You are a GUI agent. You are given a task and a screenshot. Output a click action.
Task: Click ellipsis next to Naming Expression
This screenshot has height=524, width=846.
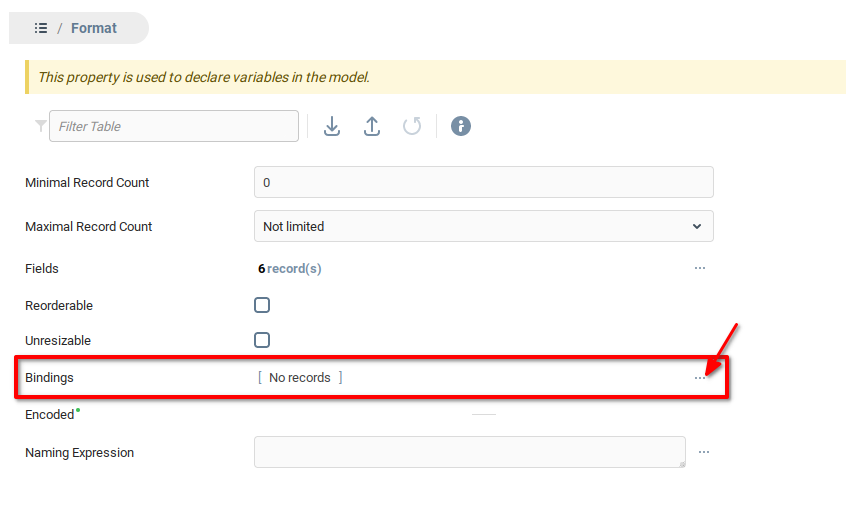704,452
